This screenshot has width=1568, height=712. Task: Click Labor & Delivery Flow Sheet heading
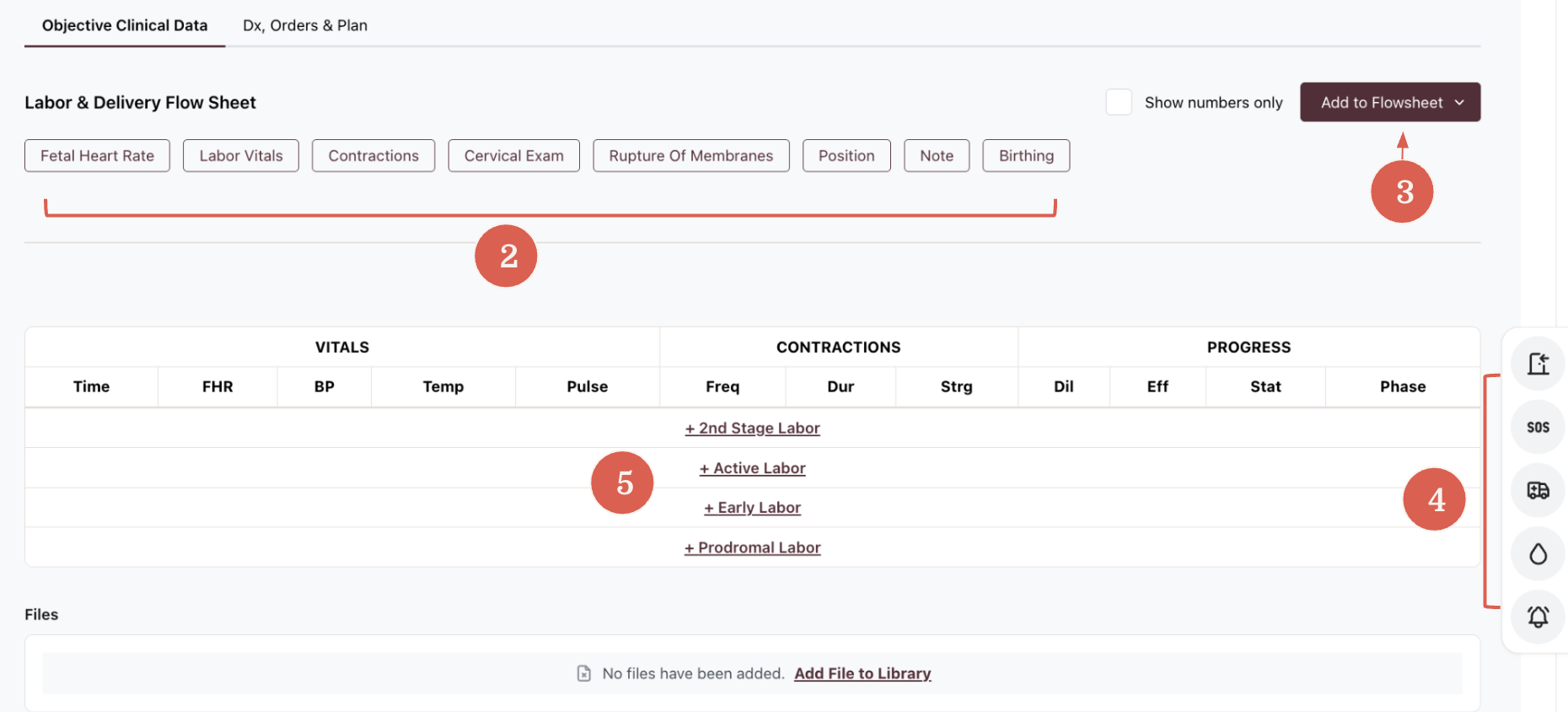click(x=140, y=102)
